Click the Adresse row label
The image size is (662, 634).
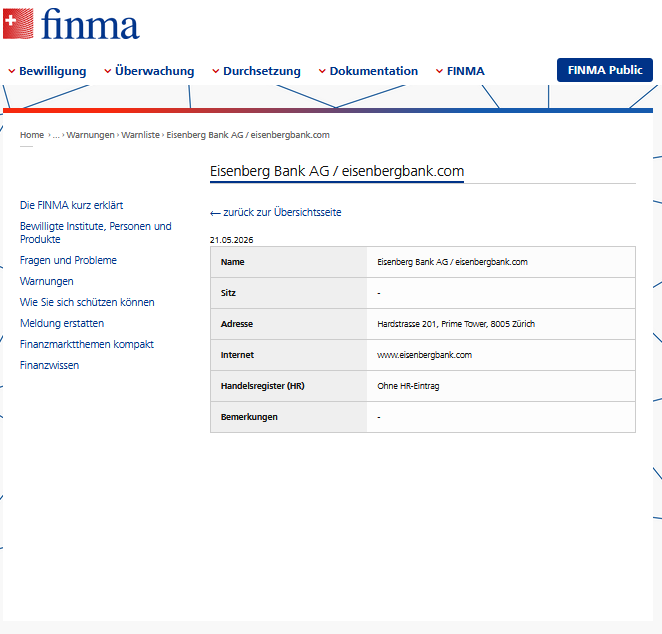(x=236, y=324)
